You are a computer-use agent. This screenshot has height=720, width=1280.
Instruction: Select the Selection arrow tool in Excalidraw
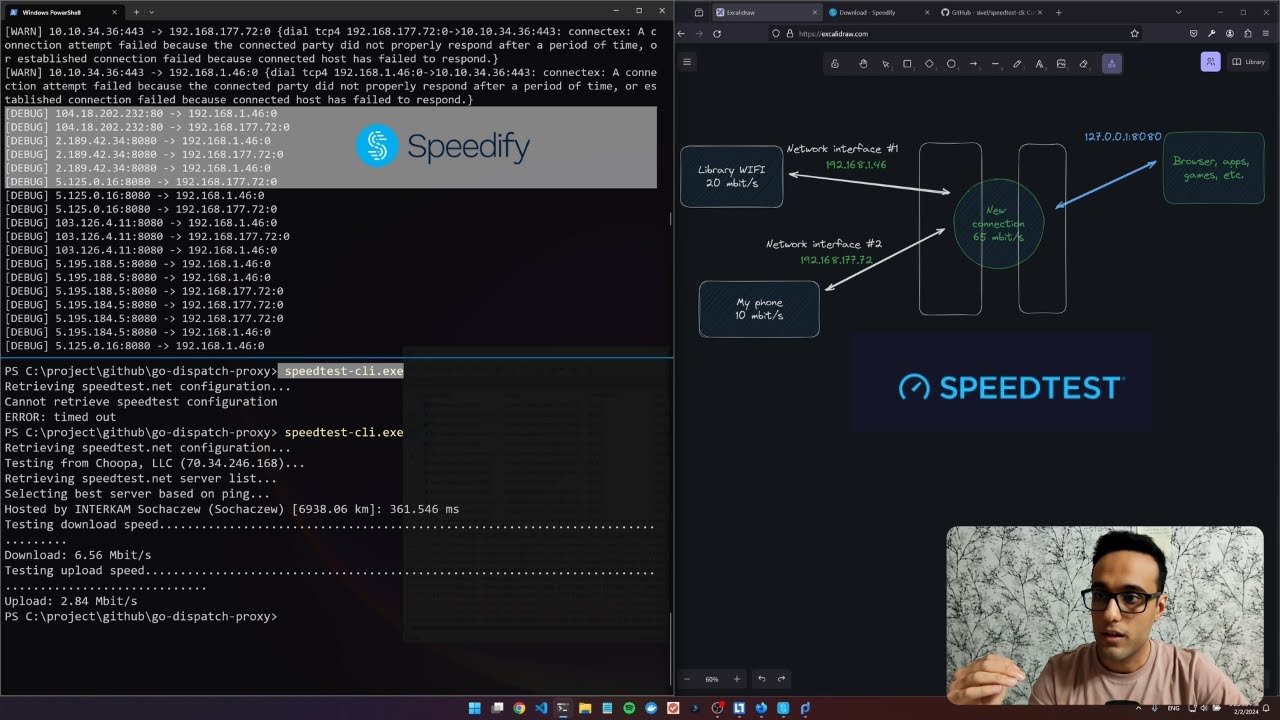885,64
